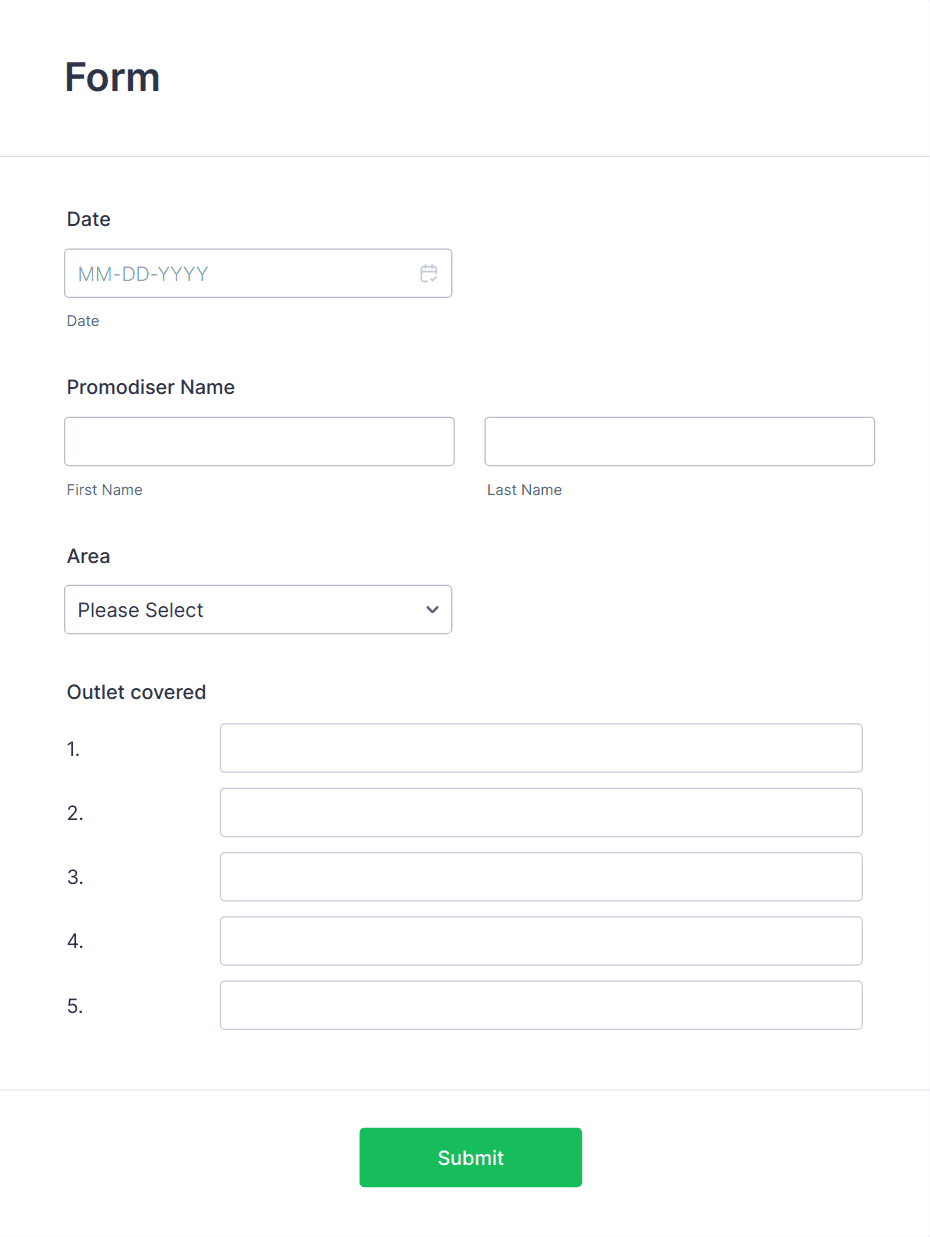This screenshot has width=930, height=1237.
Task: Click the bold 'Date' field label
Action: coord(88,219)
